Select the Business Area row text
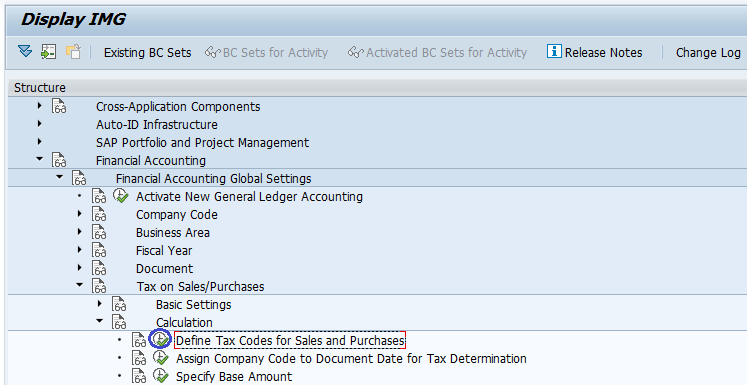 tap(172, 233)
